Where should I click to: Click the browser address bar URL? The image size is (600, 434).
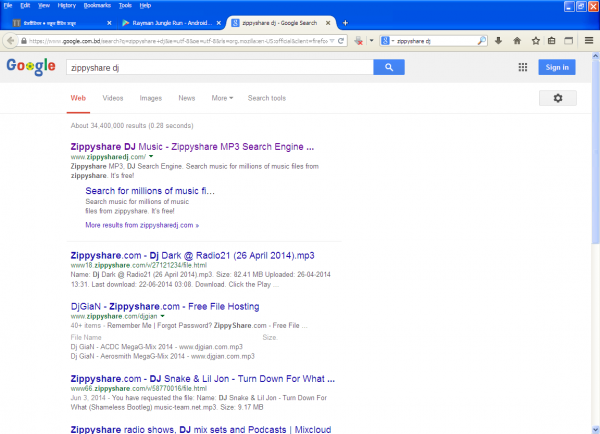click(x=178, y=41)
